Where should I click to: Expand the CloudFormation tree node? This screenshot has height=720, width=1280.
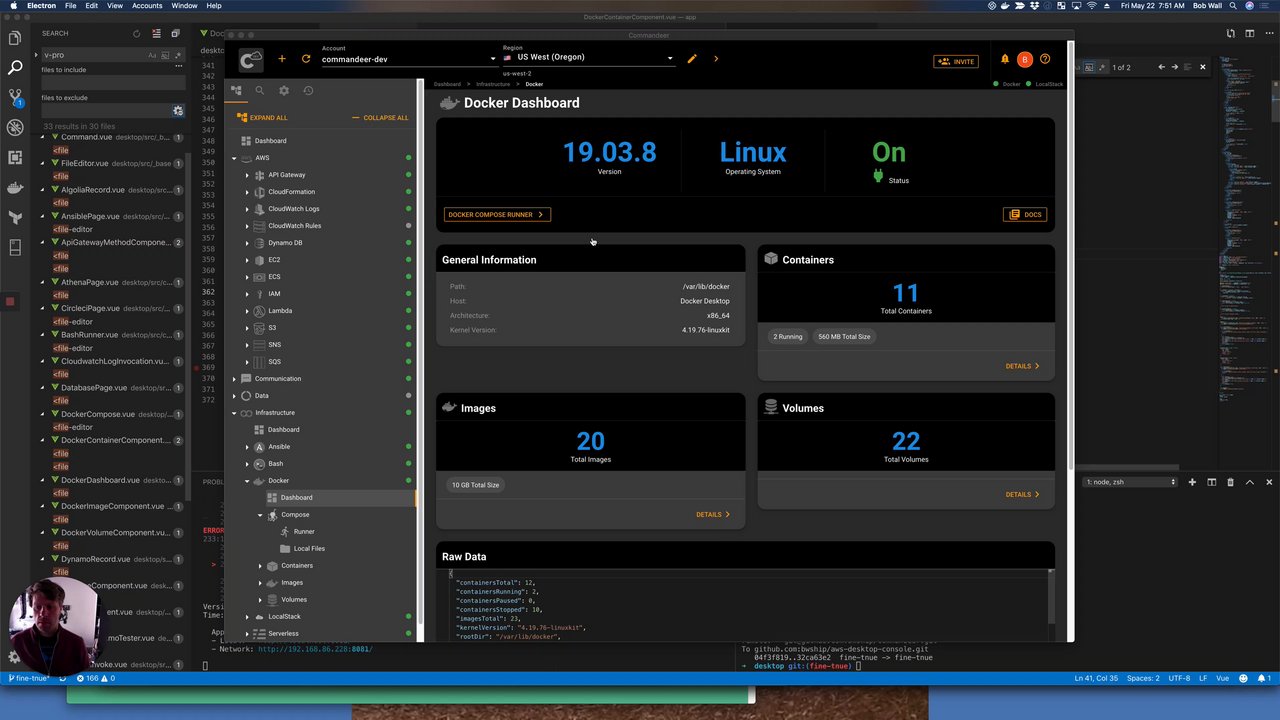point(247,192)
